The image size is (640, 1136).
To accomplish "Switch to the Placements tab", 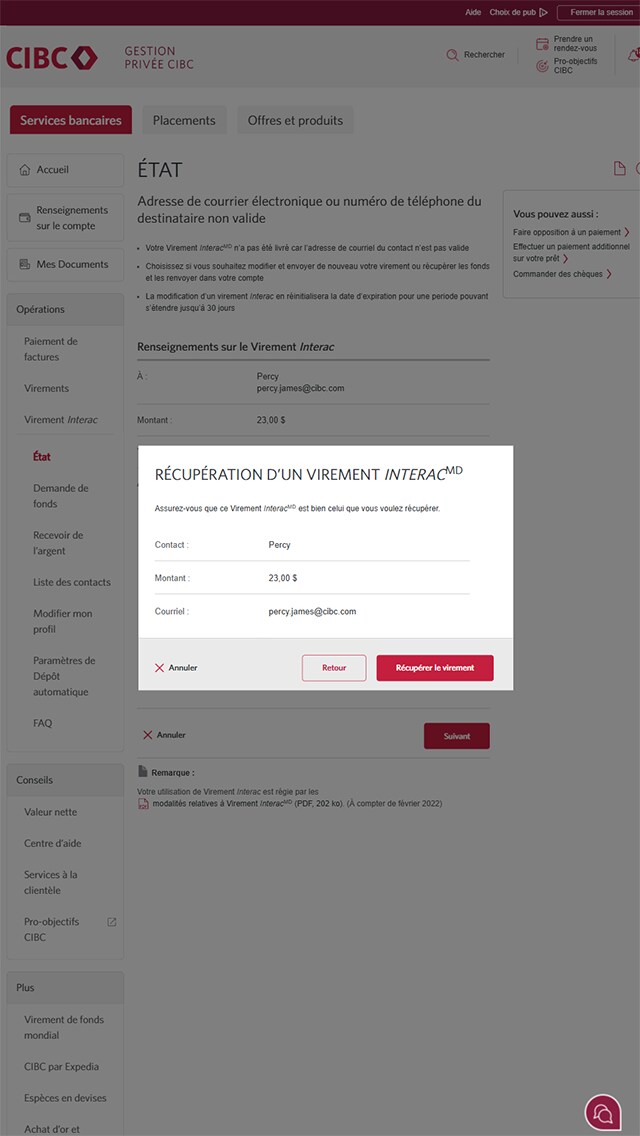I will click(x=184, y=120).
